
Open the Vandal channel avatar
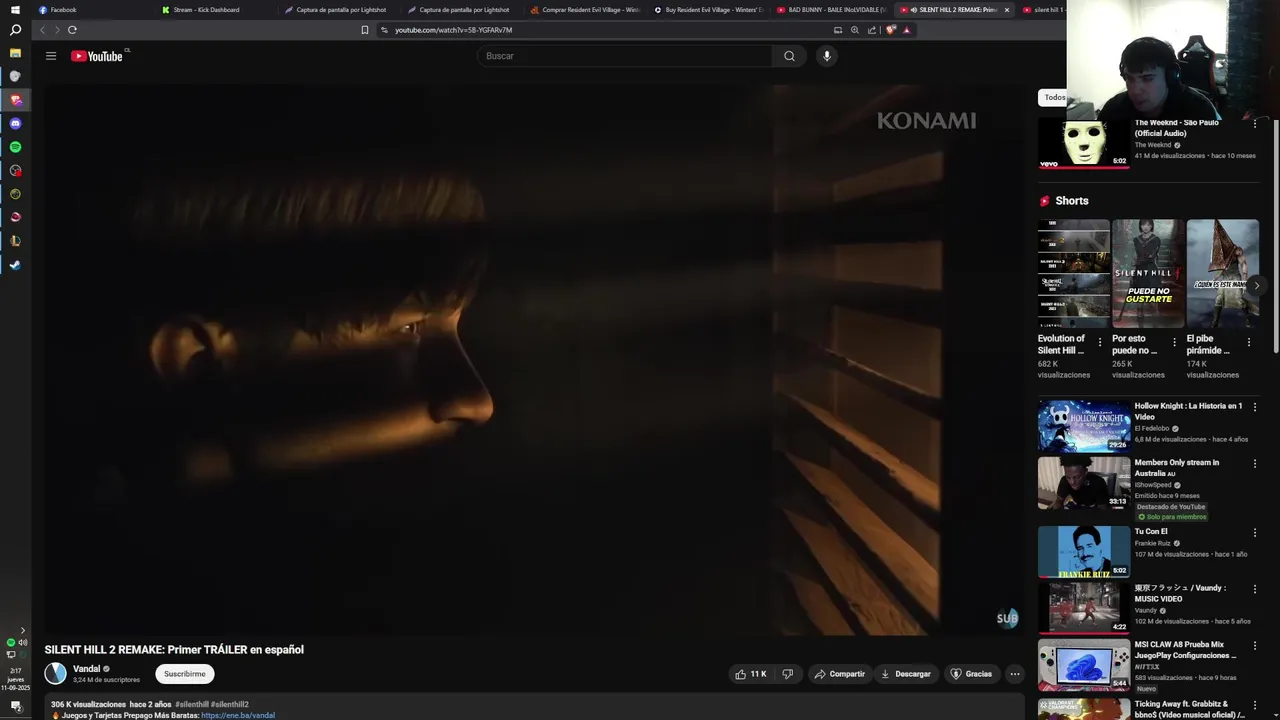point(55,674)
